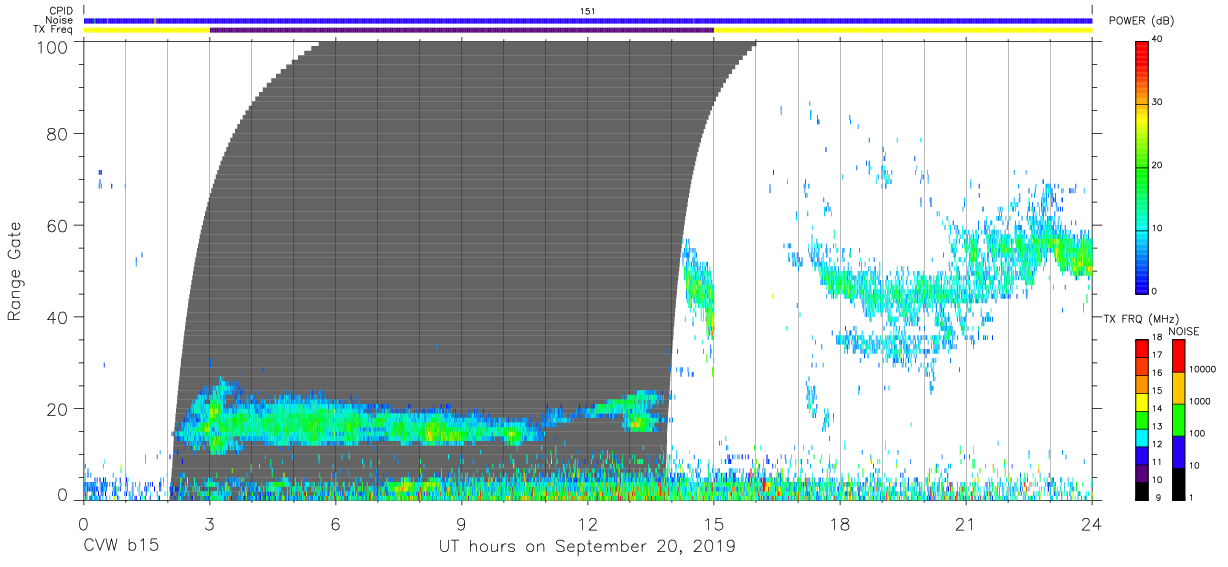Click the 'Noise' row label at top left

point(61,20)
